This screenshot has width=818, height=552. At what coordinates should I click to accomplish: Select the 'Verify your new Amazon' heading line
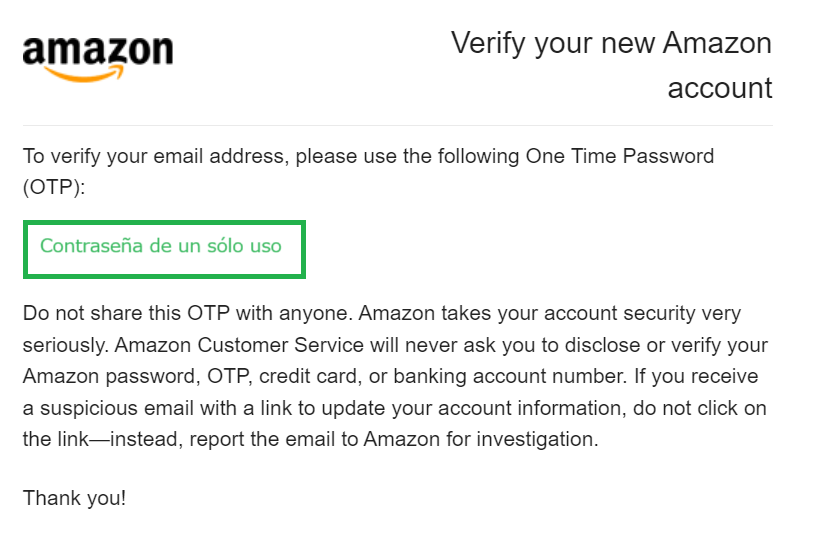click(x=611, y=43)
